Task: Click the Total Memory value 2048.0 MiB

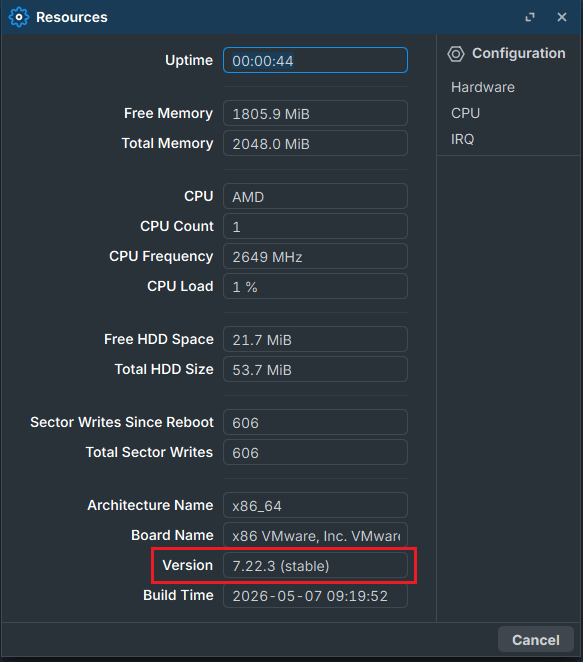Action: [x=315, y=143]
